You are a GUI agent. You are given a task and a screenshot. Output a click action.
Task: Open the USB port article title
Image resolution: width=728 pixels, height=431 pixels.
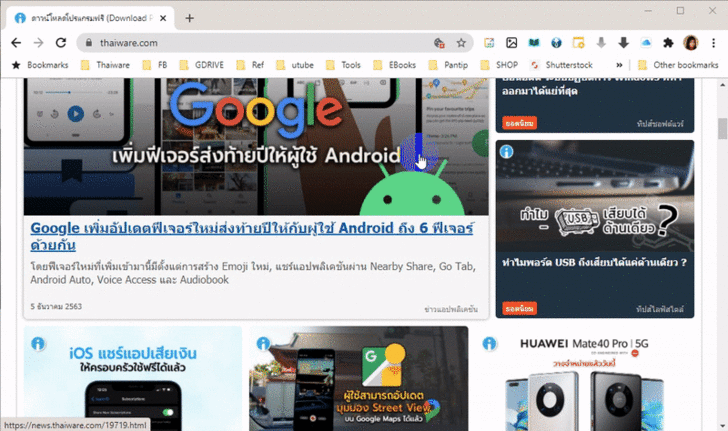tap(594, 262)
